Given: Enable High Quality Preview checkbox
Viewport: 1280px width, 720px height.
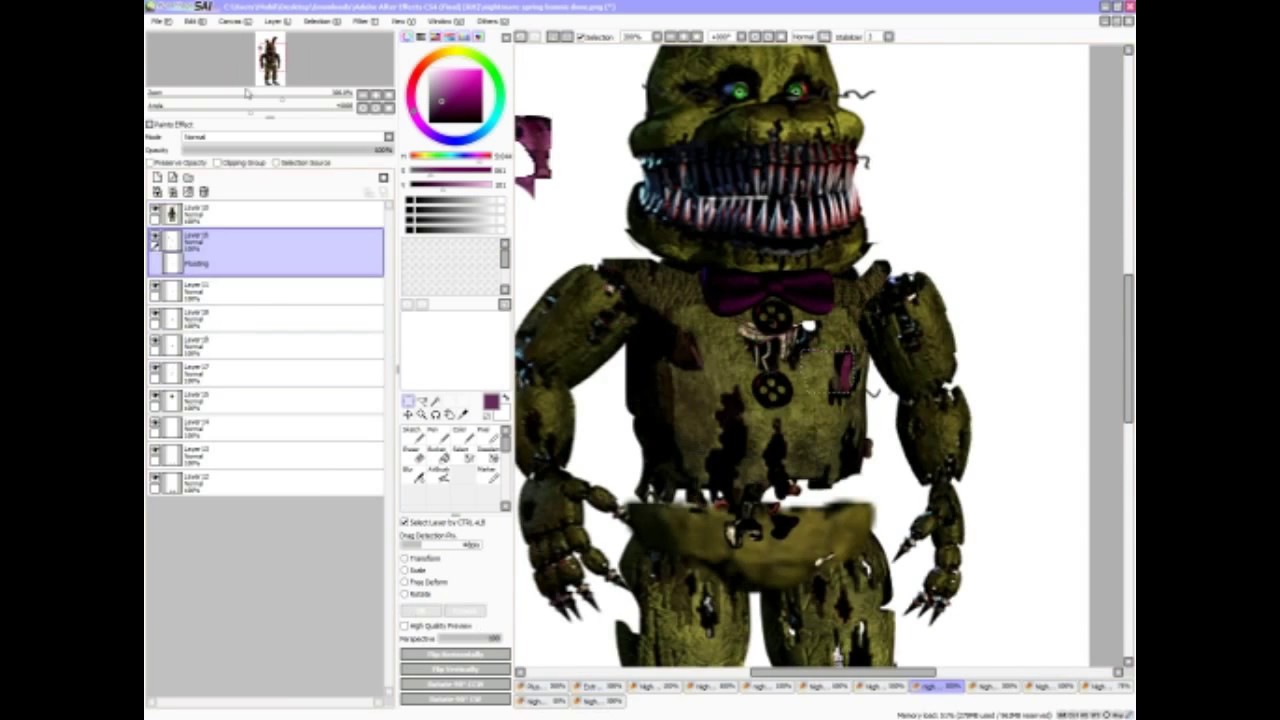Looking at the screenshot, I should click(x=405, y=626).
